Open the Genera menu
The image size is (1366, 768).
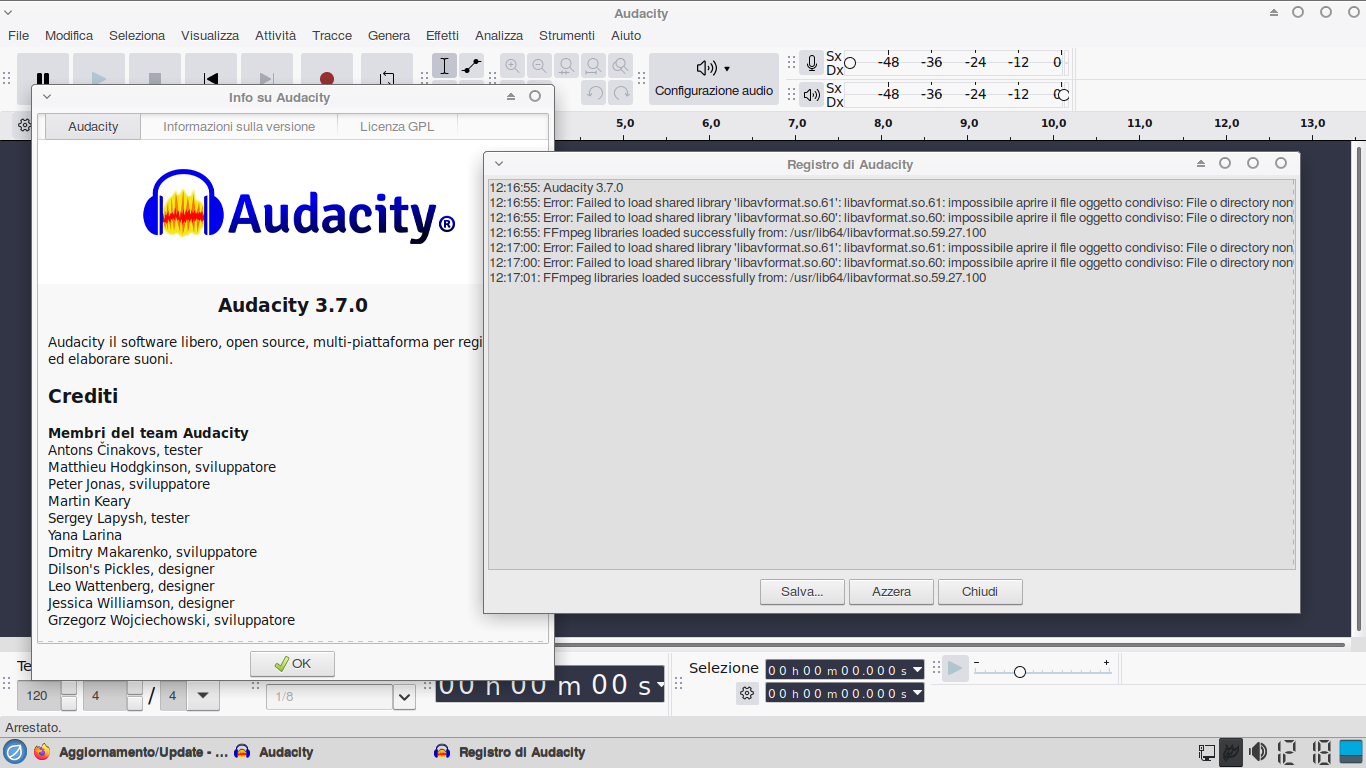[389, 35]
